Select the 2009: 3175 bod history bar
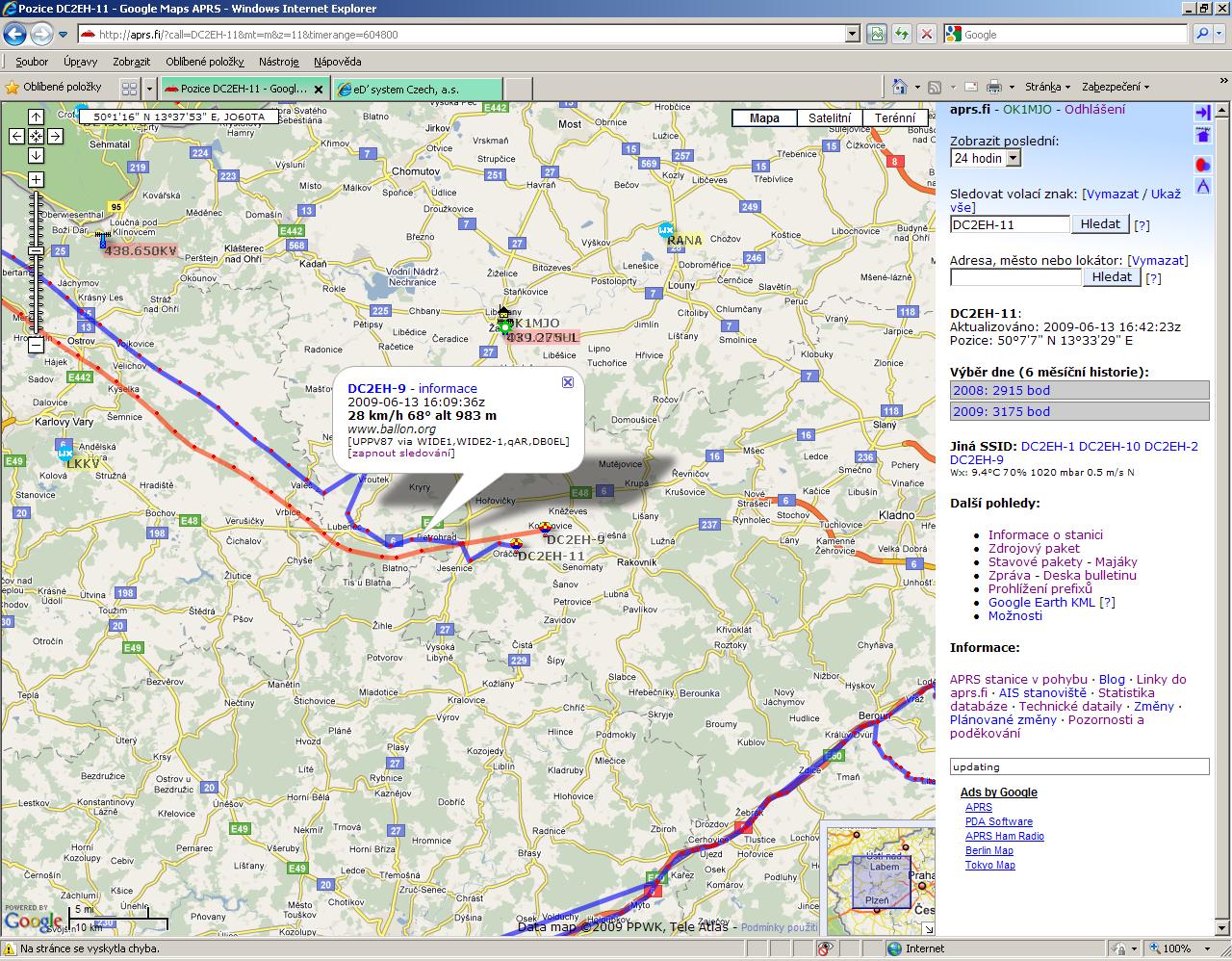This screenshot has height=961, width=1232. click(1080, 411)
